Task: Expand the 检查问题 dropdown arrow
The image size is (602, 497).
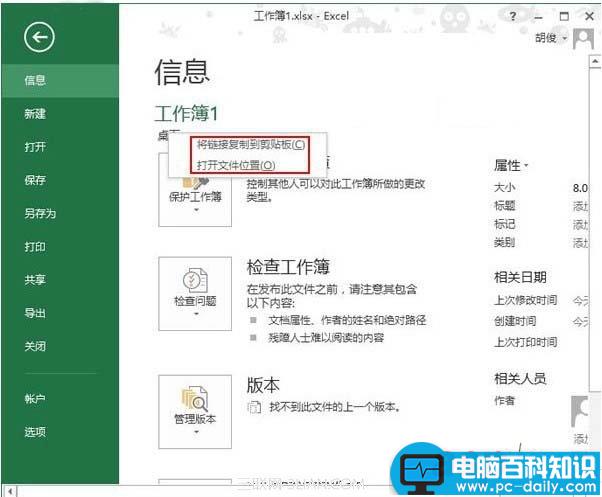Action: (x=196, y=314)
